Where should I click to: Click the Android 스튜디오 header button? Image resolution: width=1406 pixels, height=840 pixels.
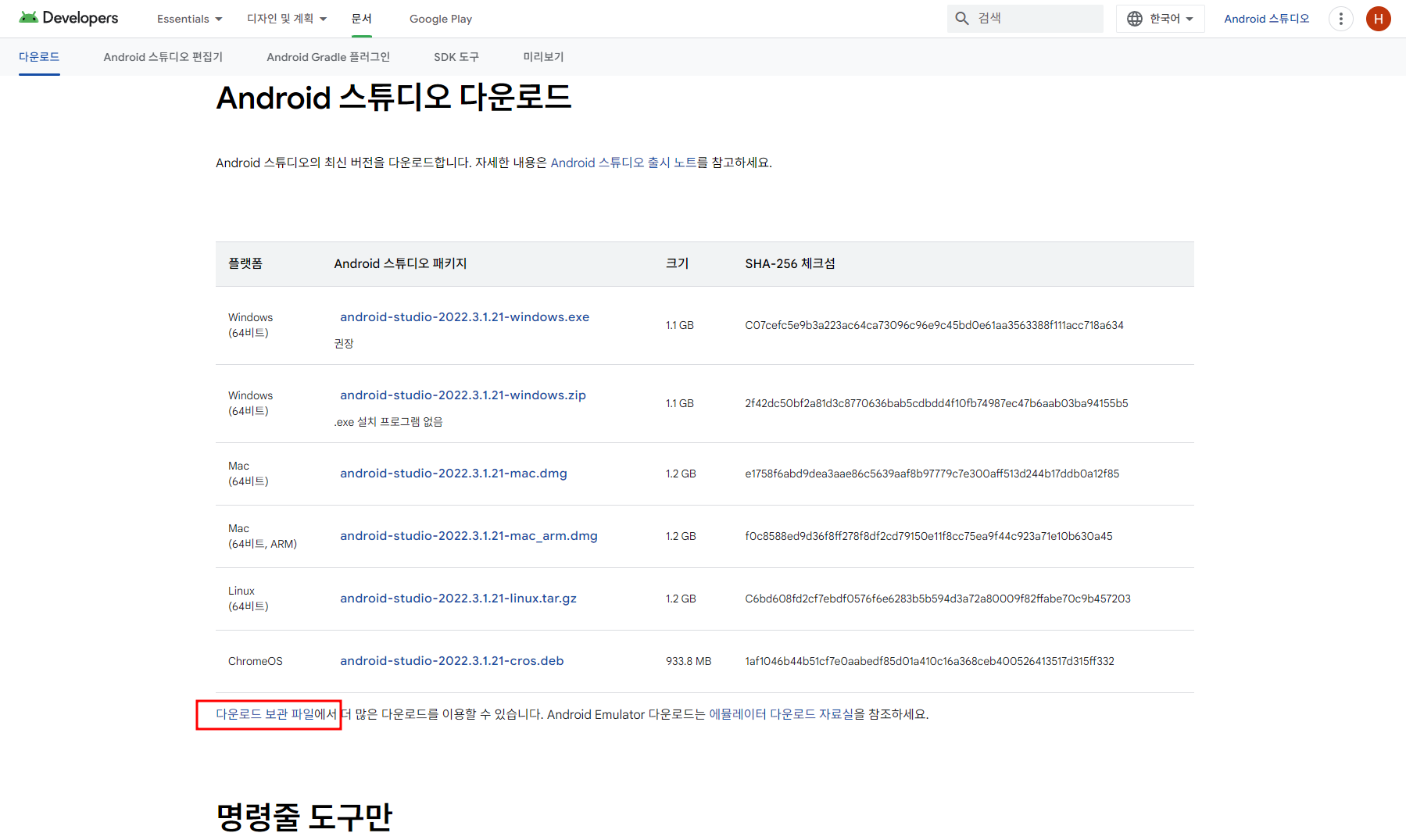(x=1266, y=19)
